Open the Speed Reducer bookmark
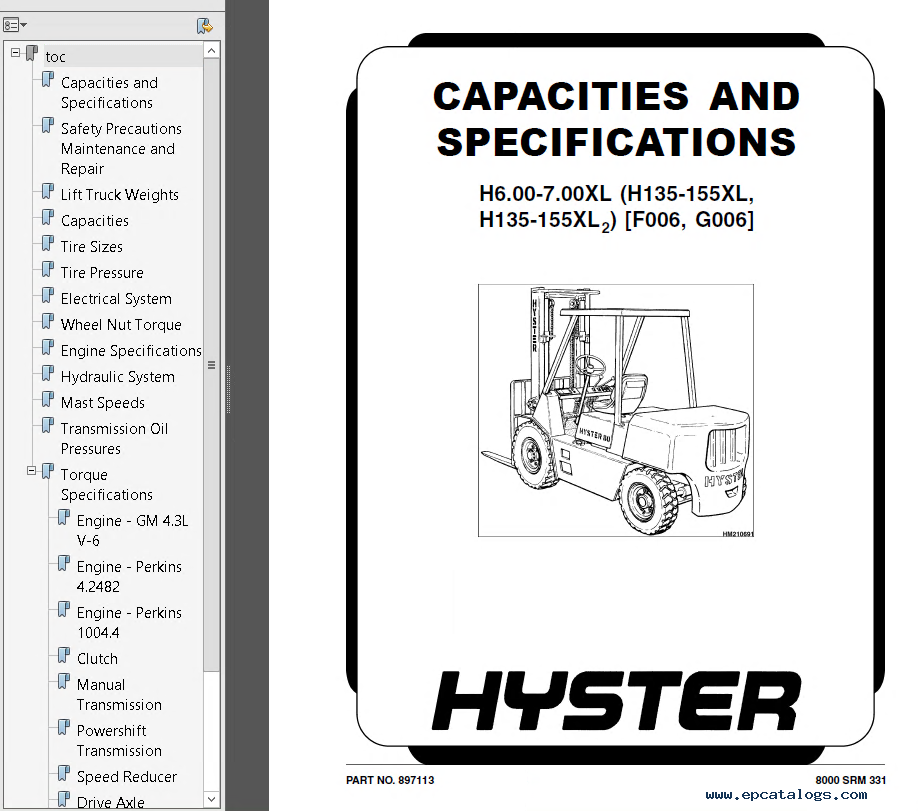This screenshot has height=811, width=918. 126,776
